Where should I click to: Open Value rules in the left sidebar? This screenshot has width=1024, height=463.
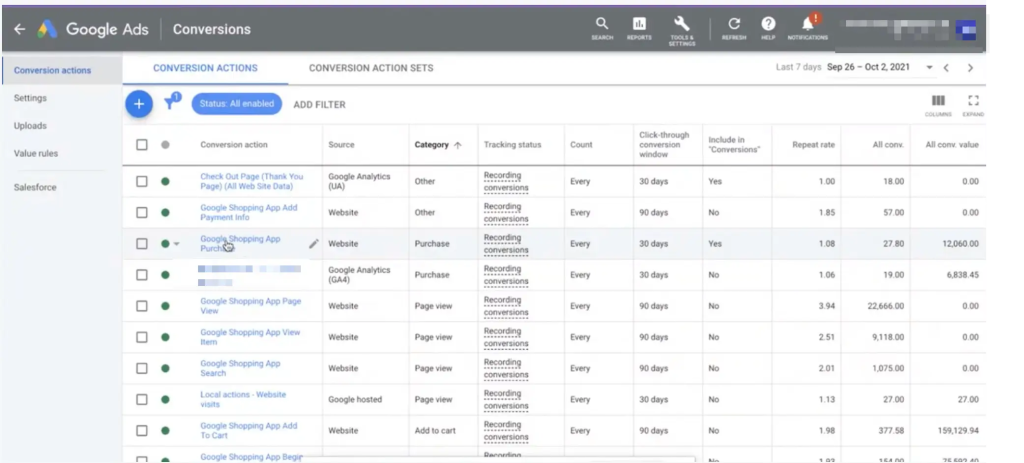[x=36, y=153]
